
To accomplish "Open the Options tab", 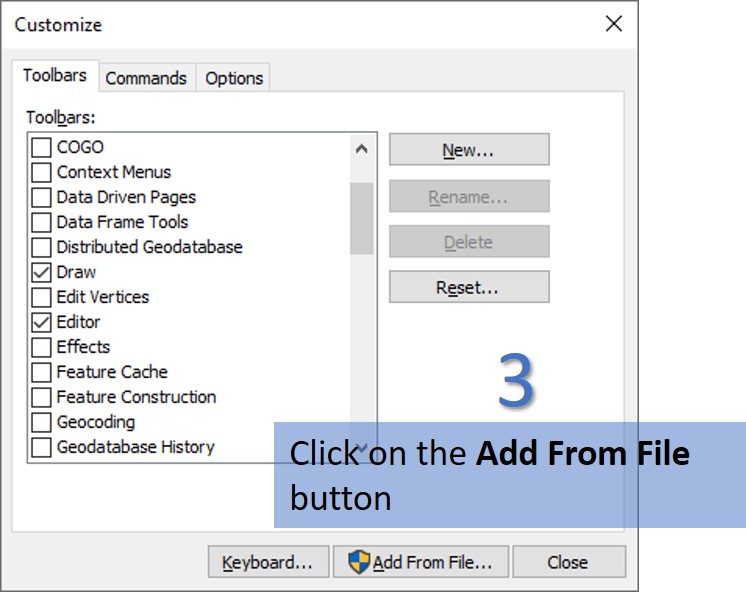I will [x=234, y=78].
